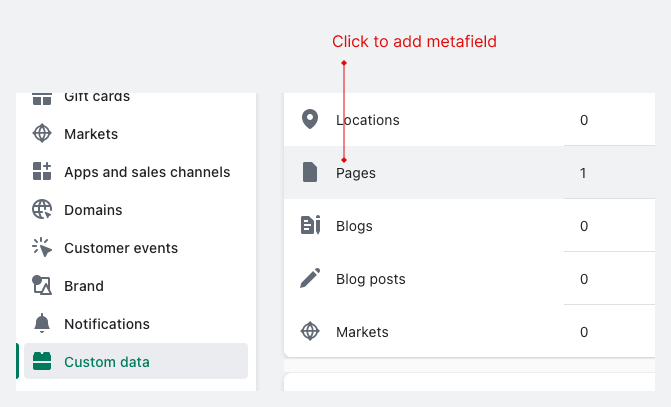The image size is (671, 407).
Task: Click the Customer events sparkle cursor icon
Action: [42, 248]
